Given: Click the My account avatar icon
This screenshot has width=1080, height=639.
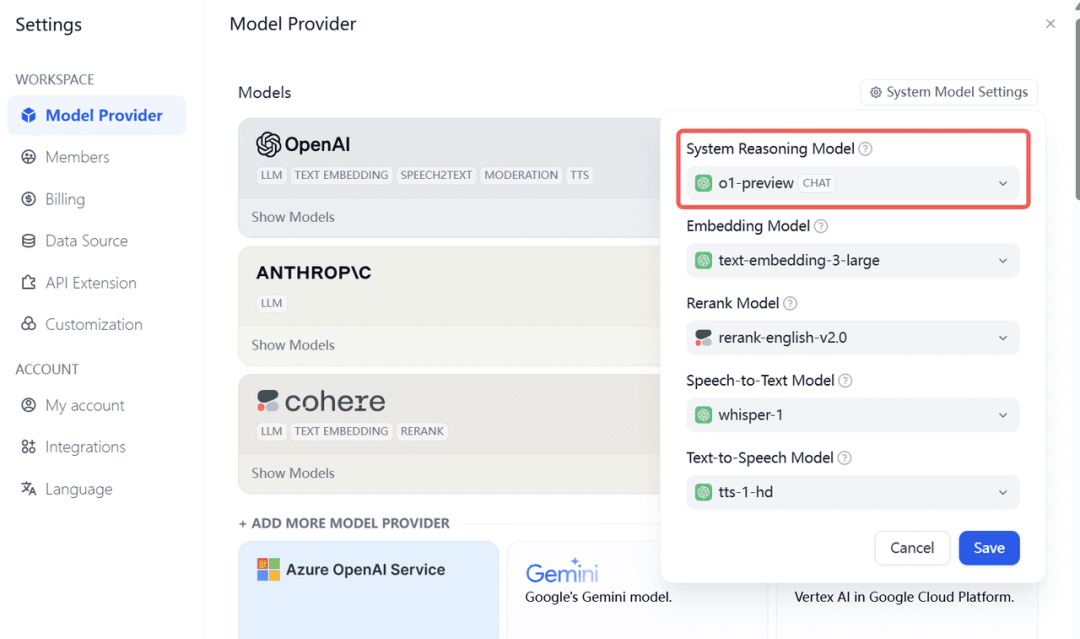Looking at the screenshot, I should click(x=28, y=405).
